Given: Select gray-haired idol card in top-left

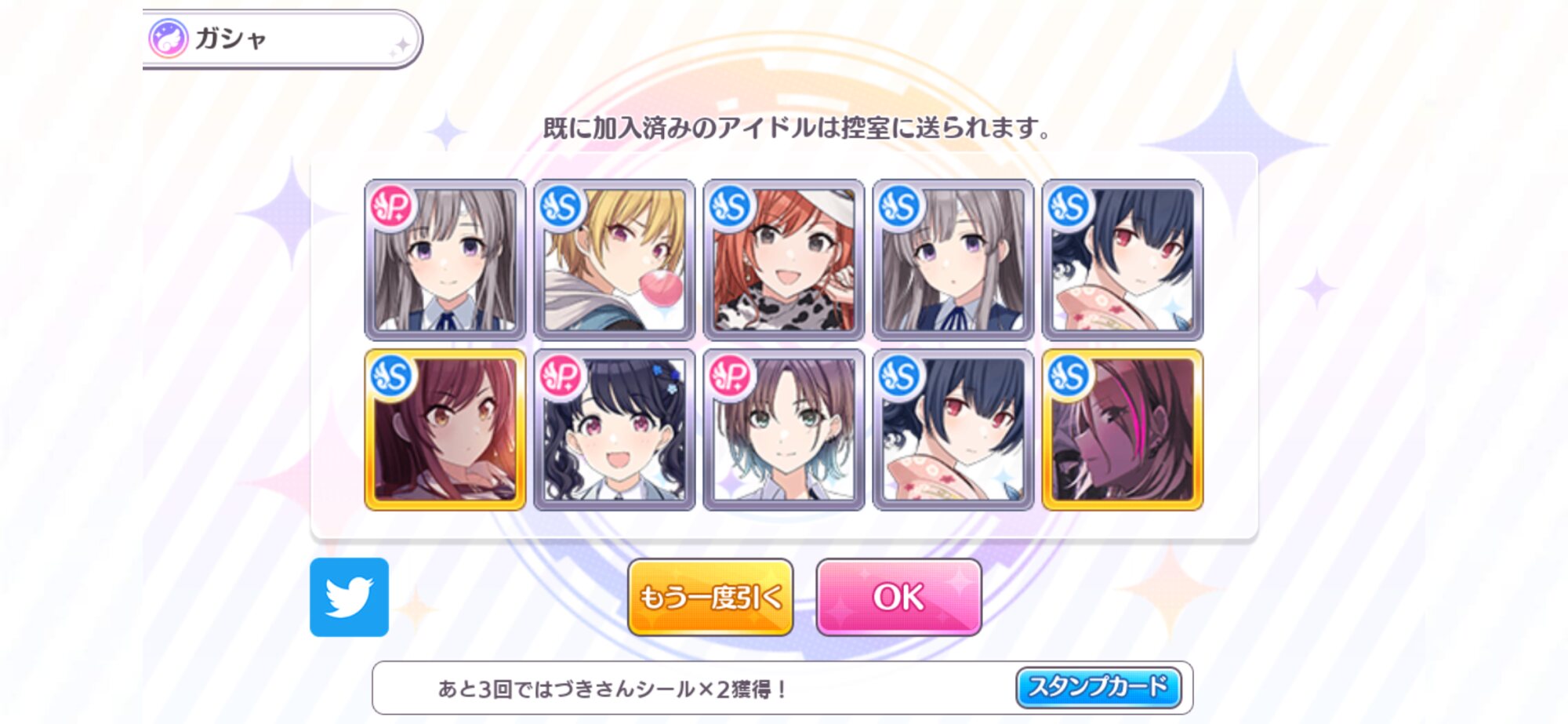Looking at the screenshot, I should 445,260.
